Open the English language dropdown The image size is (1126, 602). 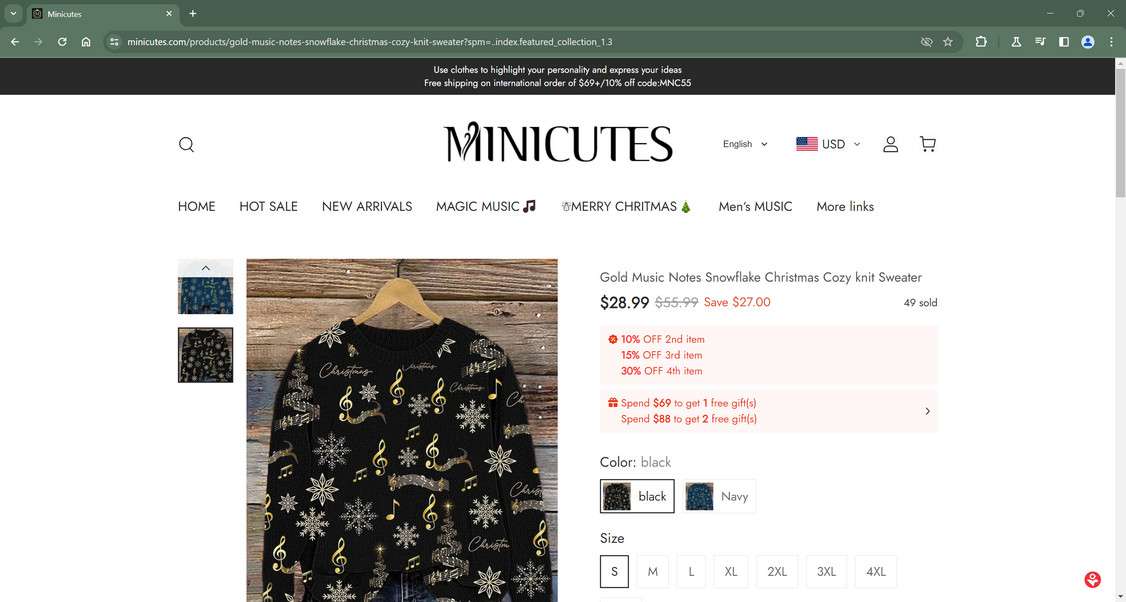coord(745,144)
